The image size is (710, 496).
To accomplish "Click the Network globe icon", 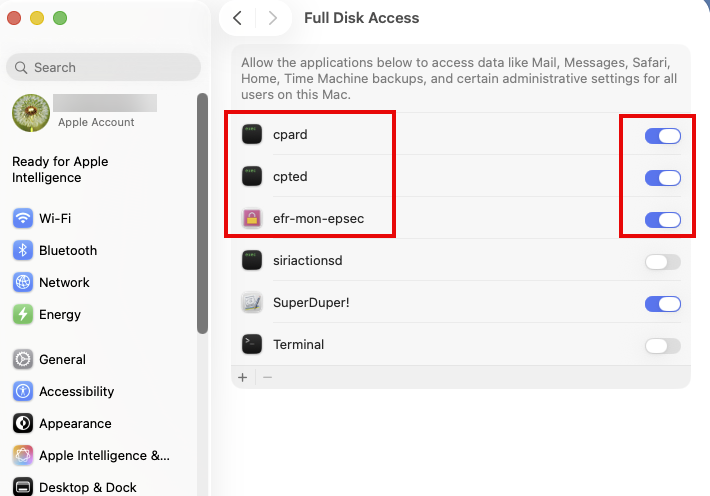I will [23, 282].
